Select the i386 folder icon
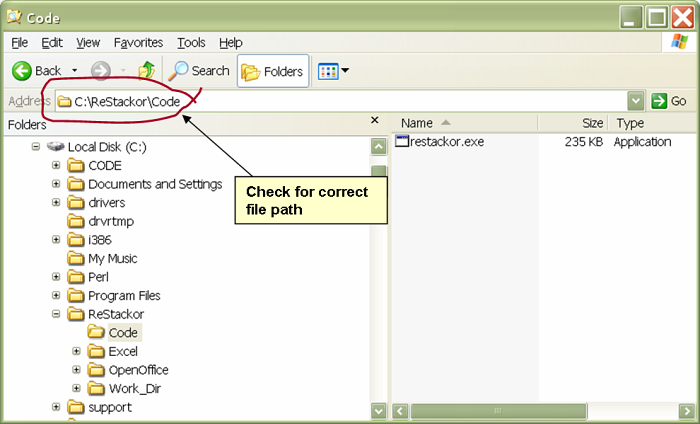This screenshot has height=424, width=700. pos(75,240)
